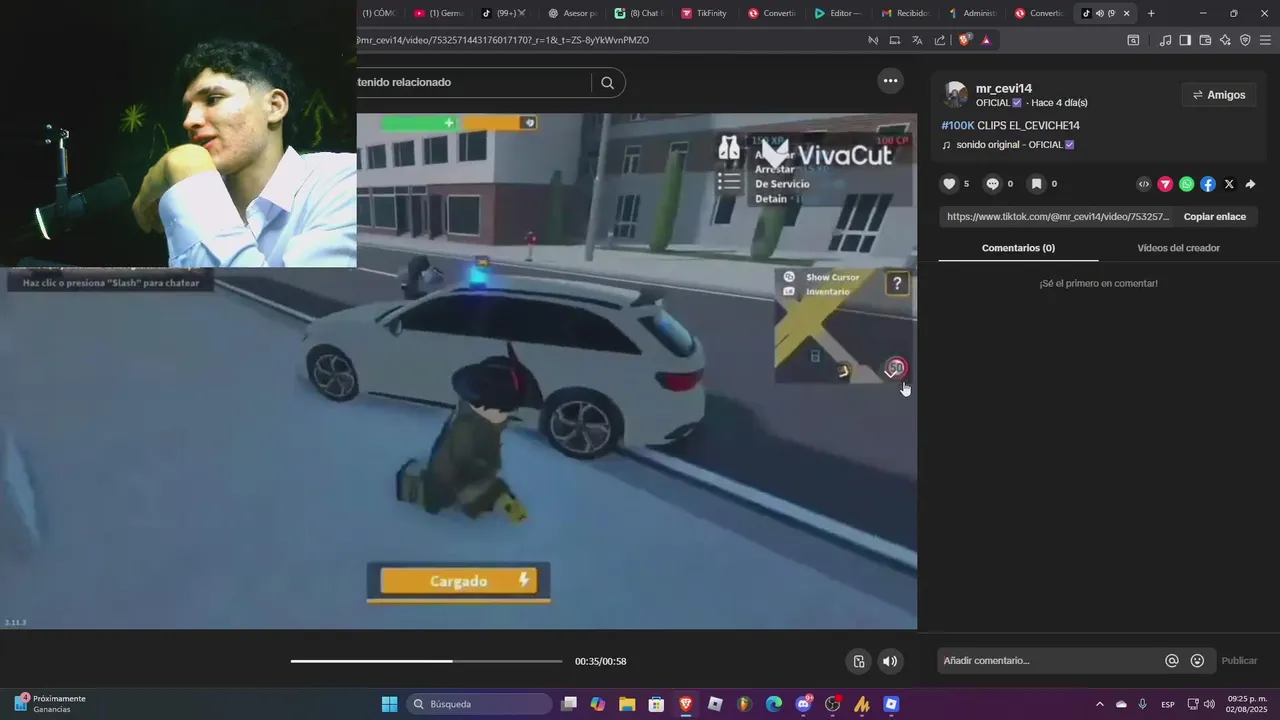
Task: Switch to the (8) Chat browser tab
Action: pos(638,13)
